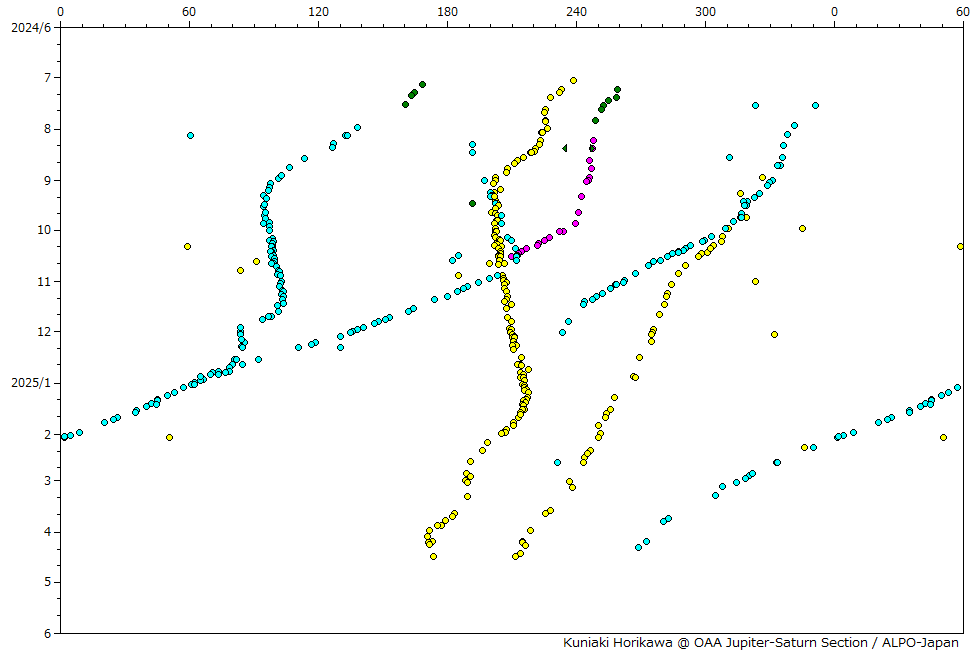
Task: Click the isolated cyan point near longitude 310, month 8.5
Action: pyautogui.click(x=729, y=157)
